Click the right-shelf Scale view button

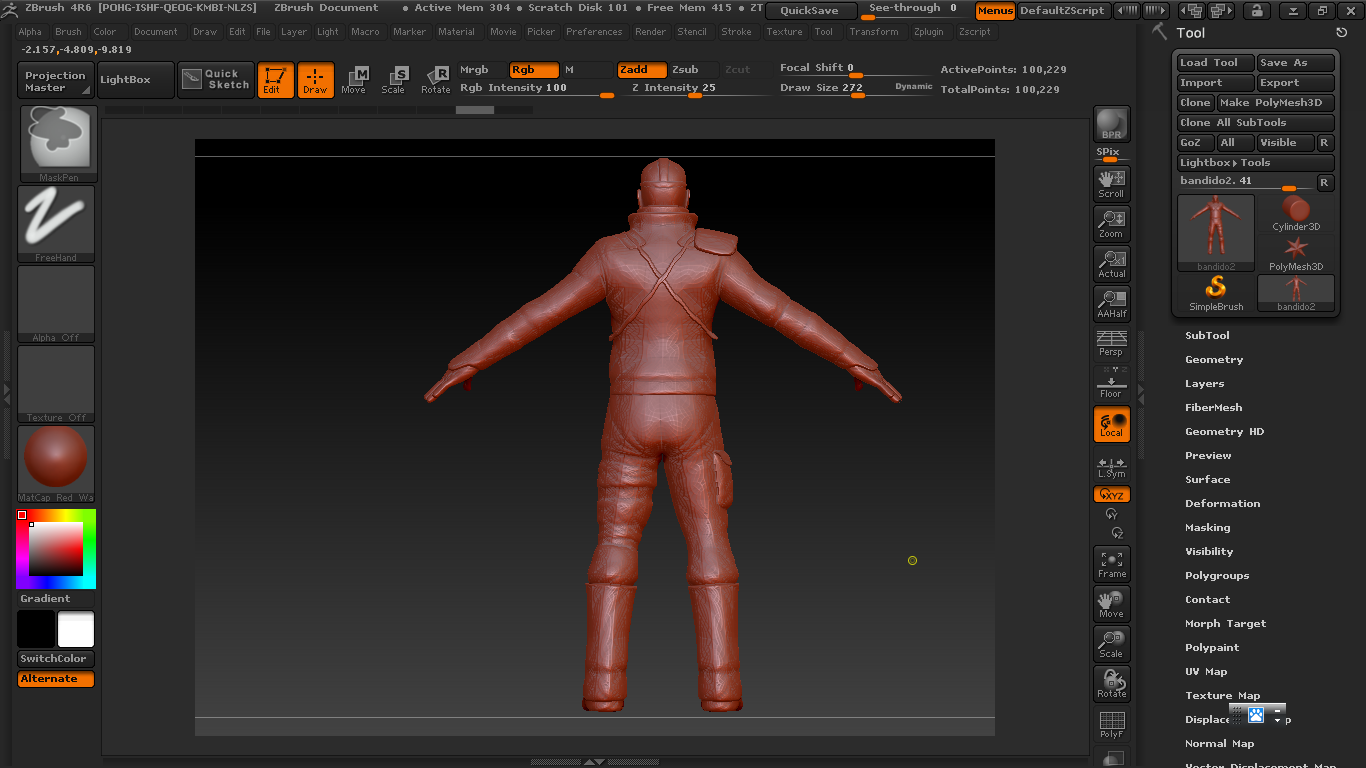pyautogui.click(x=1111, y=644)
